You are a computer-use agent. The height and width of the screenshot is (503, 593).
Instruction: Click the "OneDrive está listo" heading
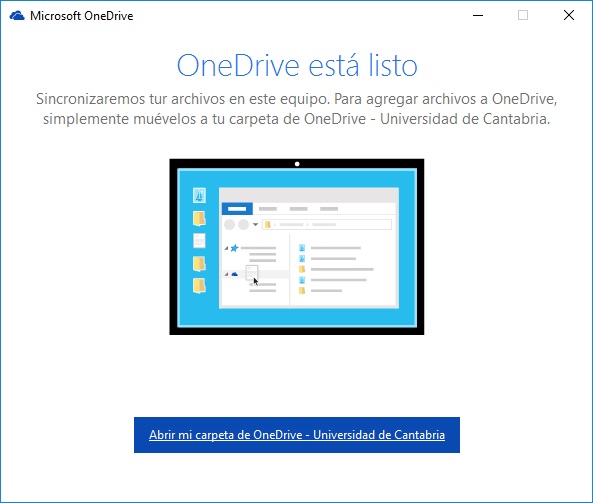[x=297, y=66]
